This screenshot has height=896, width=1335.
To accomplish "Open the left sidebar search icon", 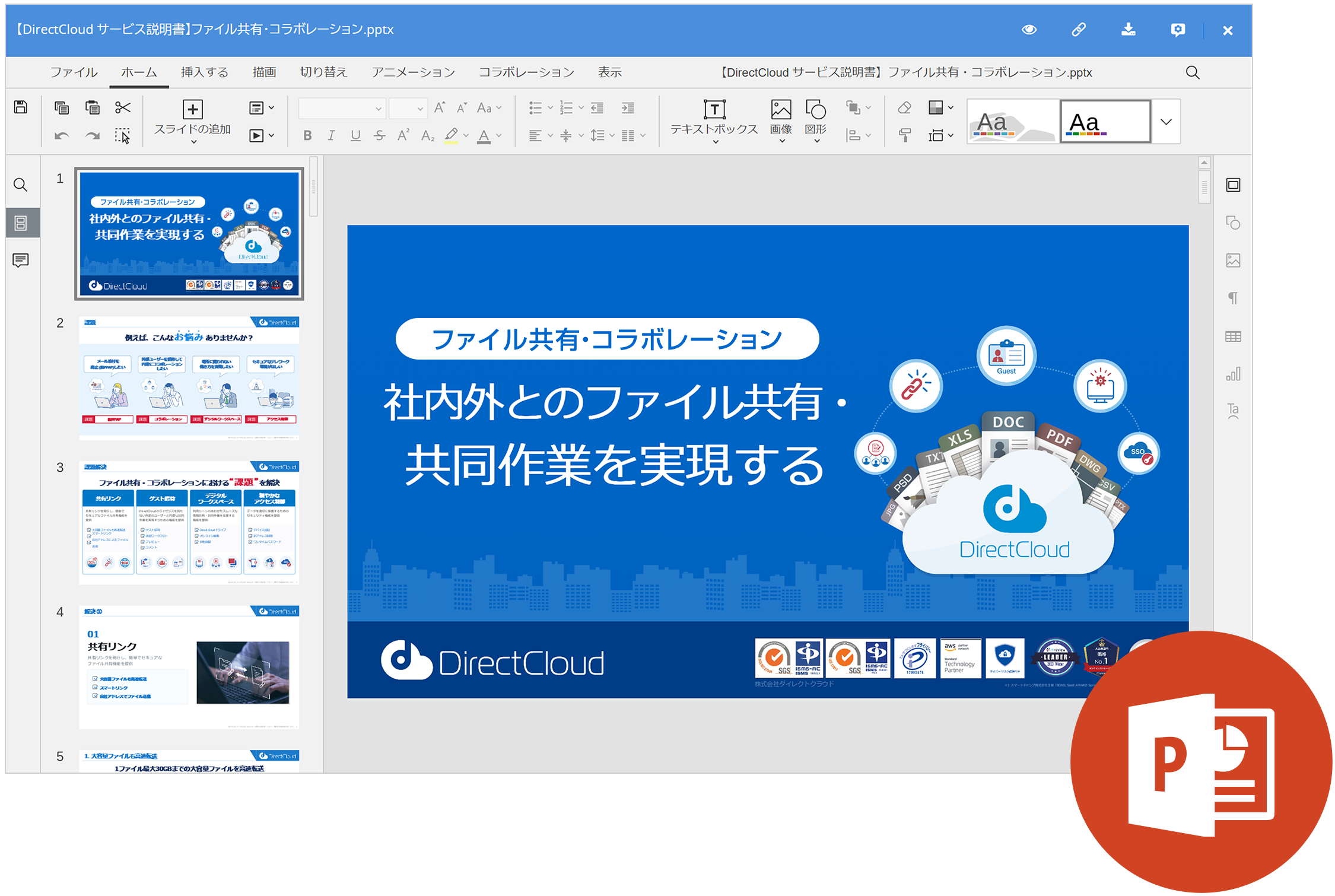I will click(x=21, y=185).
